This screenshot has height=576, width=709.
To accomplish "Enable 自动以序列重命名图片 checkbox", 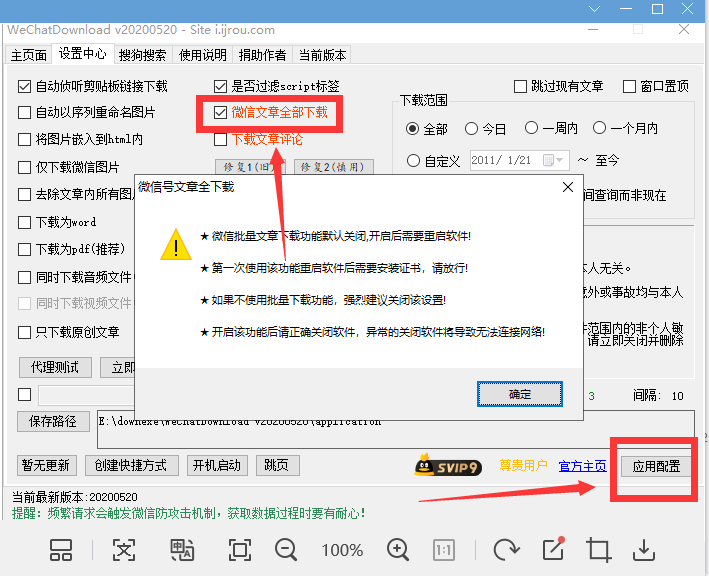I will (x=24, y=112).
